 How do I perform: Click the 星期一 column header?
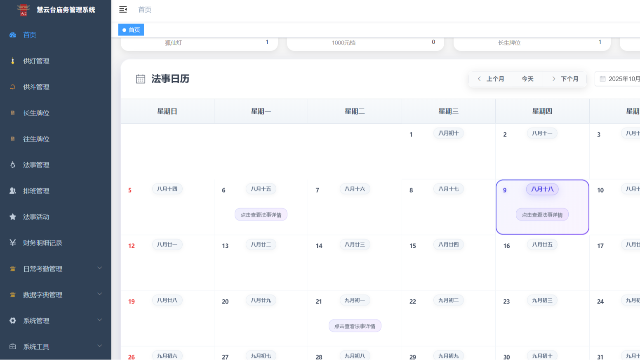261,111
